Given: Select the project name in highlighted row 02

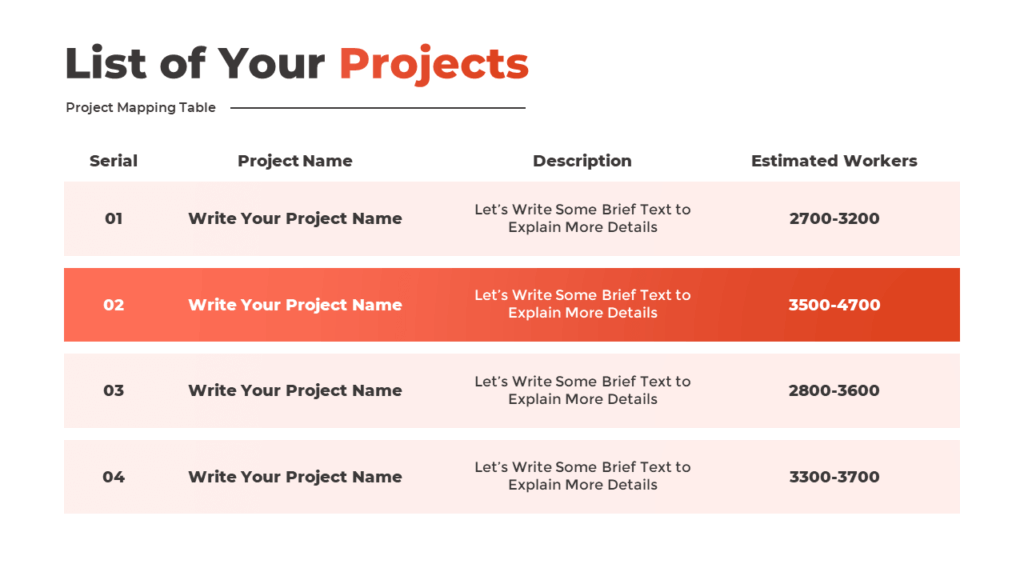Looking at the screenshot, I should (295, 305).
